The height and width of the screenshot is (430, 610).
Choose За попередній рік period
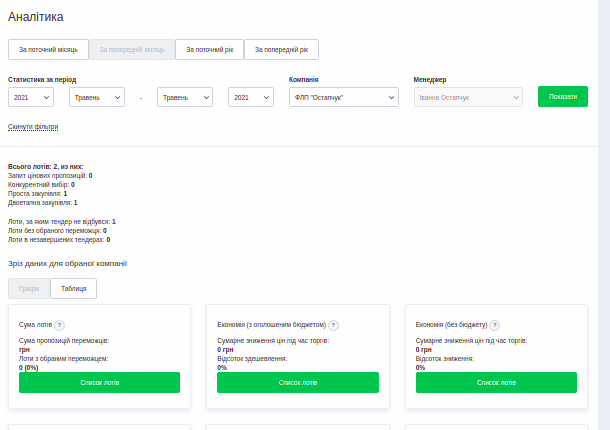[x=281, y=50]
